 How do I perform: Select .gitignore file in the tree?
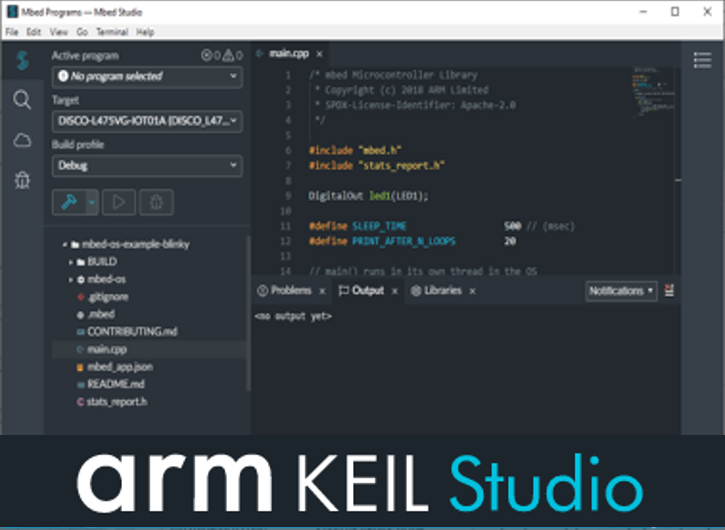(108, 297)
